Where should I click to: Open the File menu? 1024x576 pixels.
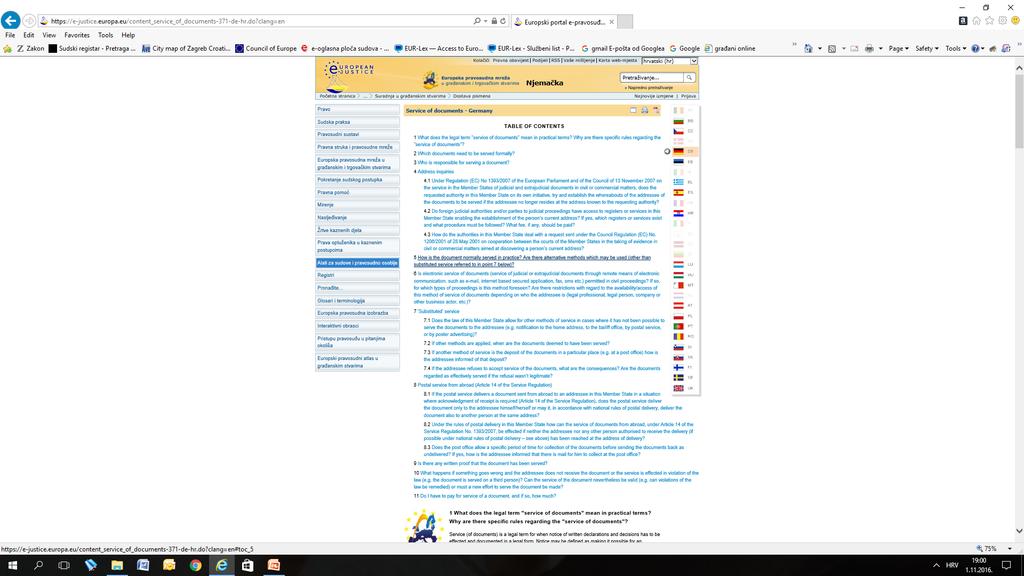click(10, 35)
